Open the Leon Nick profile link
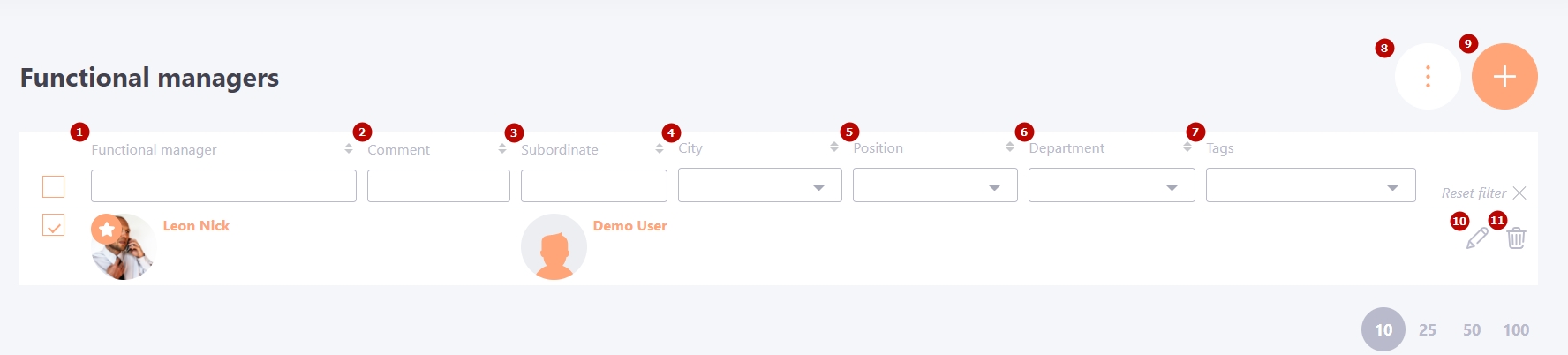Viewport: 1568px width, 355px height. 196,225
